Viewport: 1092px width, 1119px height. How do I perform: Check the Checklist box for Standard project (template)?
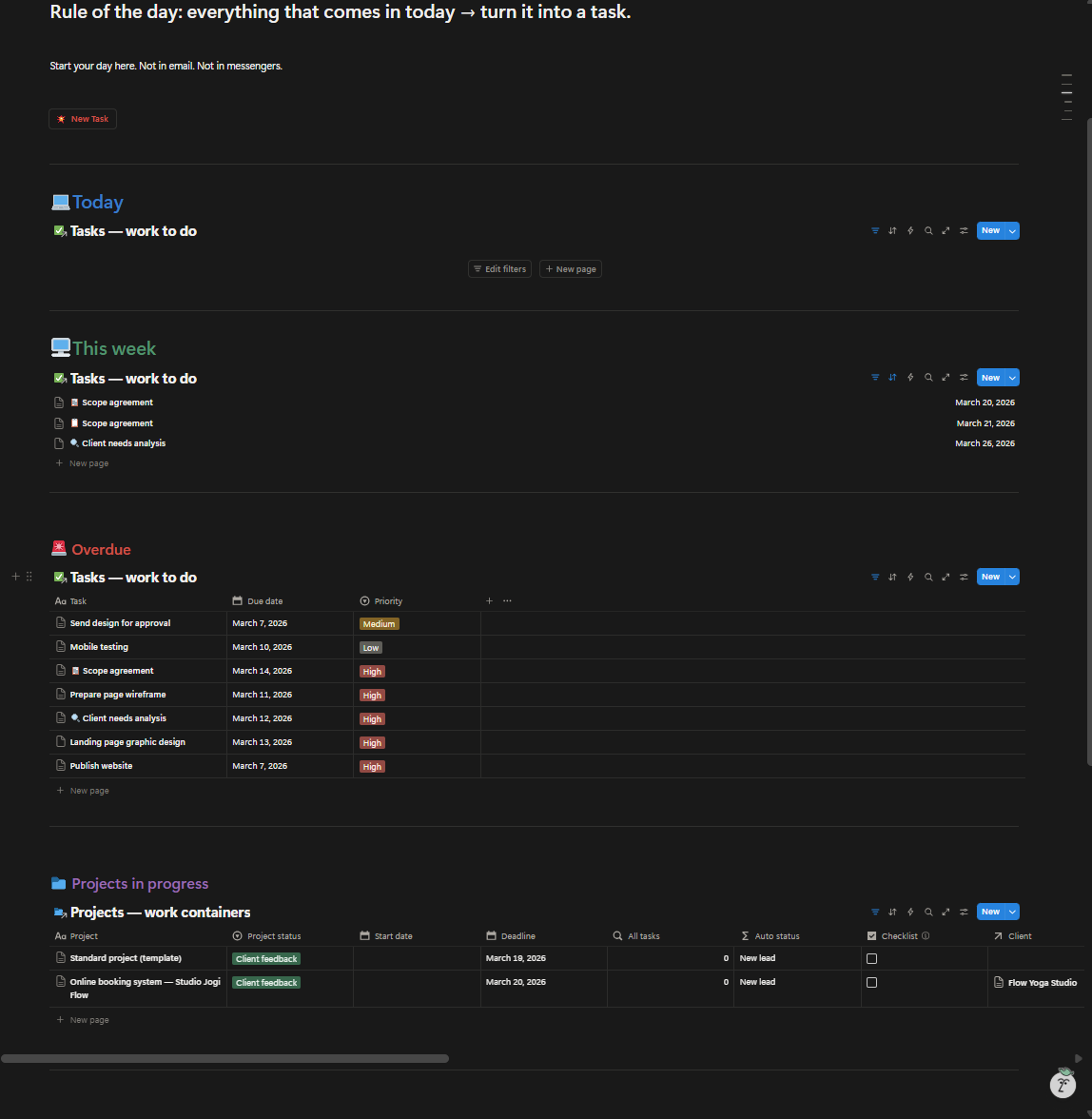point(872,958)
